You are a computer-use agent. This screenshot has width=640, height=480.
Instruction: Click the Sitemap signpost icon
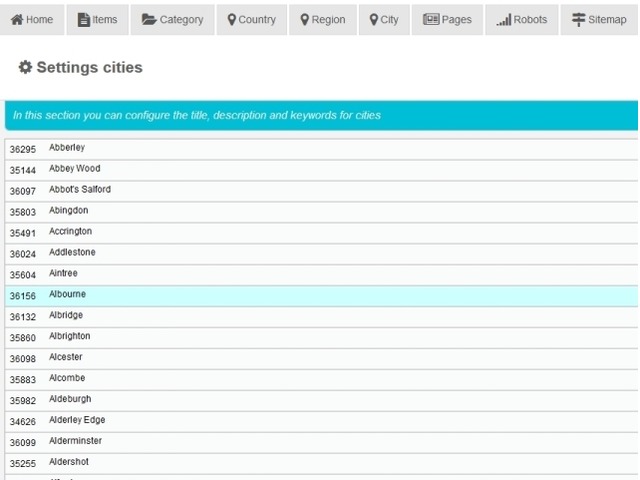(578, 20)
